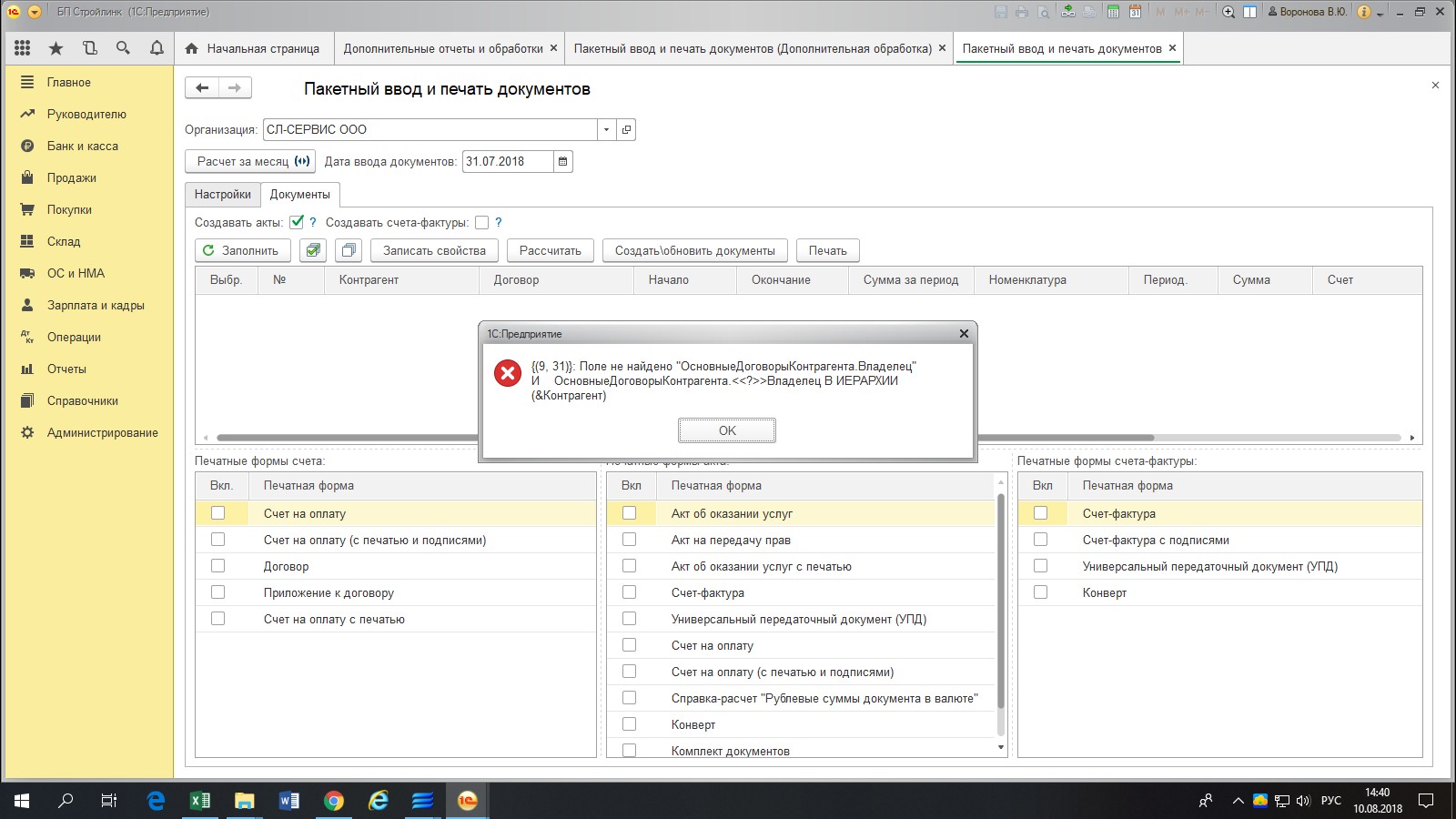Open Windows search on the taskbar
The height and width of the screenshot is (819, 1456).
point(66,801)
